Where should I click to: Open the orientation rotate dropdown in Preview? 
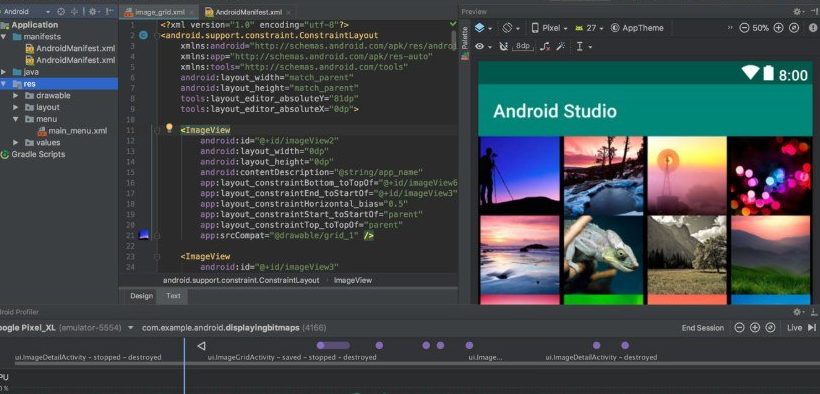click(x=510, y=28)
